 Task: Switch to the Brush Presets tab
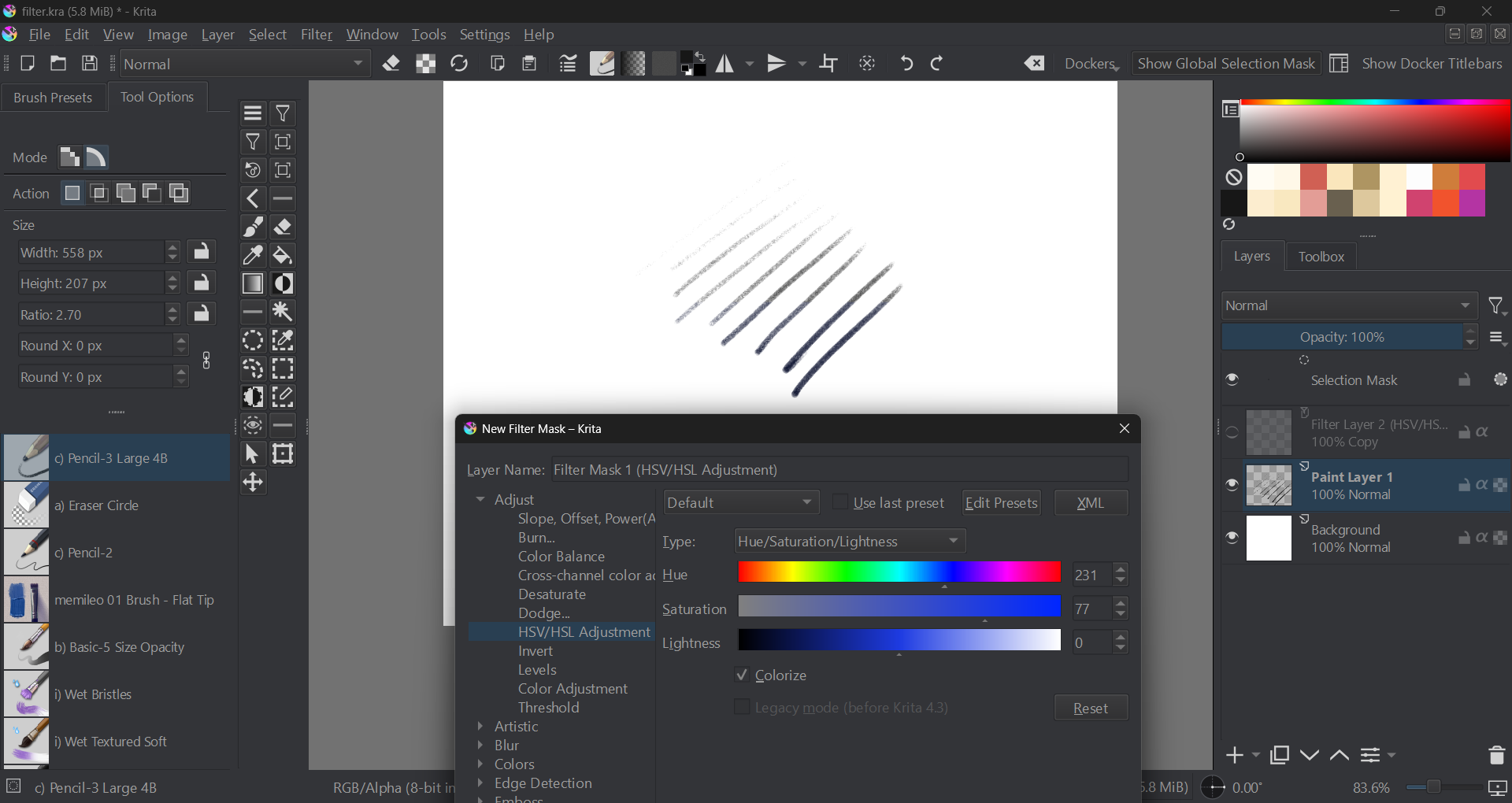tap(53, 98)
